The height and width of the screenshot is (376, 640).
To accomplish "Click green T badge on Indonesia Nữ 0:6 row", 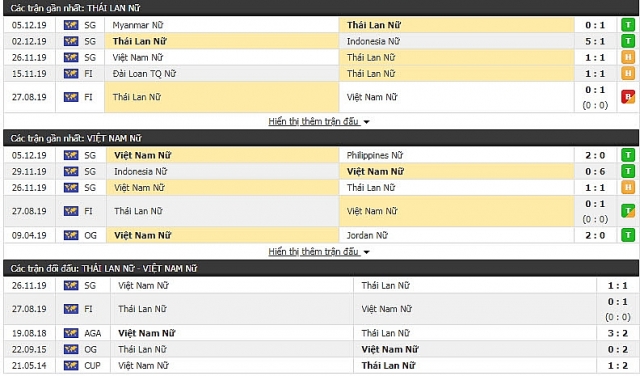I will 628,171.
